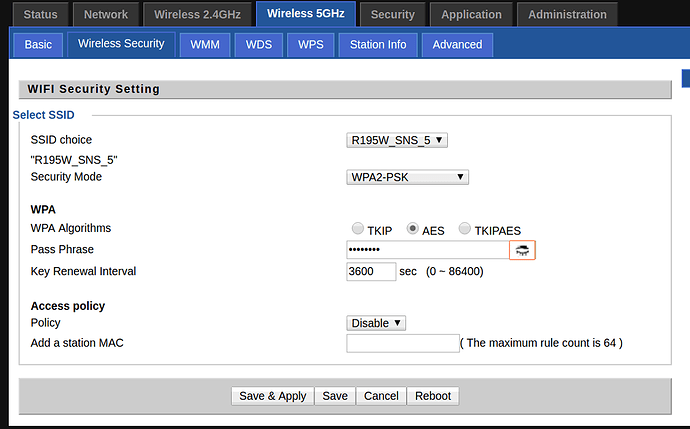Open the Administration tab
The width and height of the screenshot is (690, 429).
567,15
